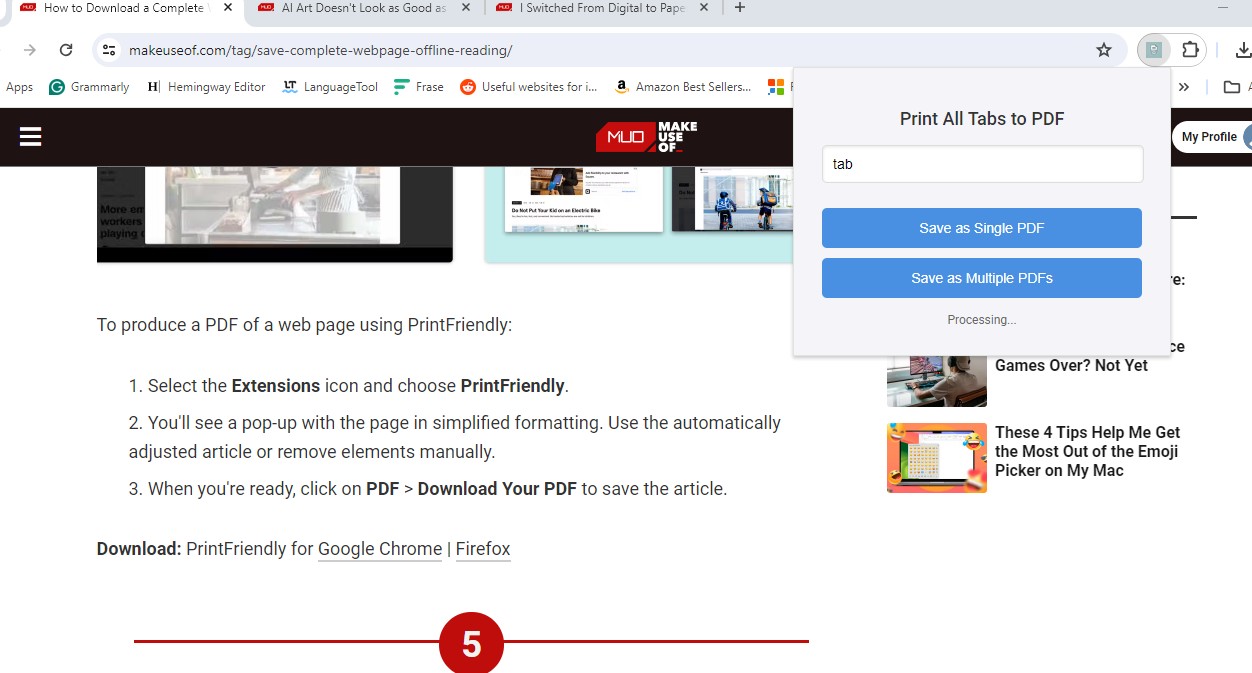
Task: Open Frase bookmark
Action: pos(419,87)
